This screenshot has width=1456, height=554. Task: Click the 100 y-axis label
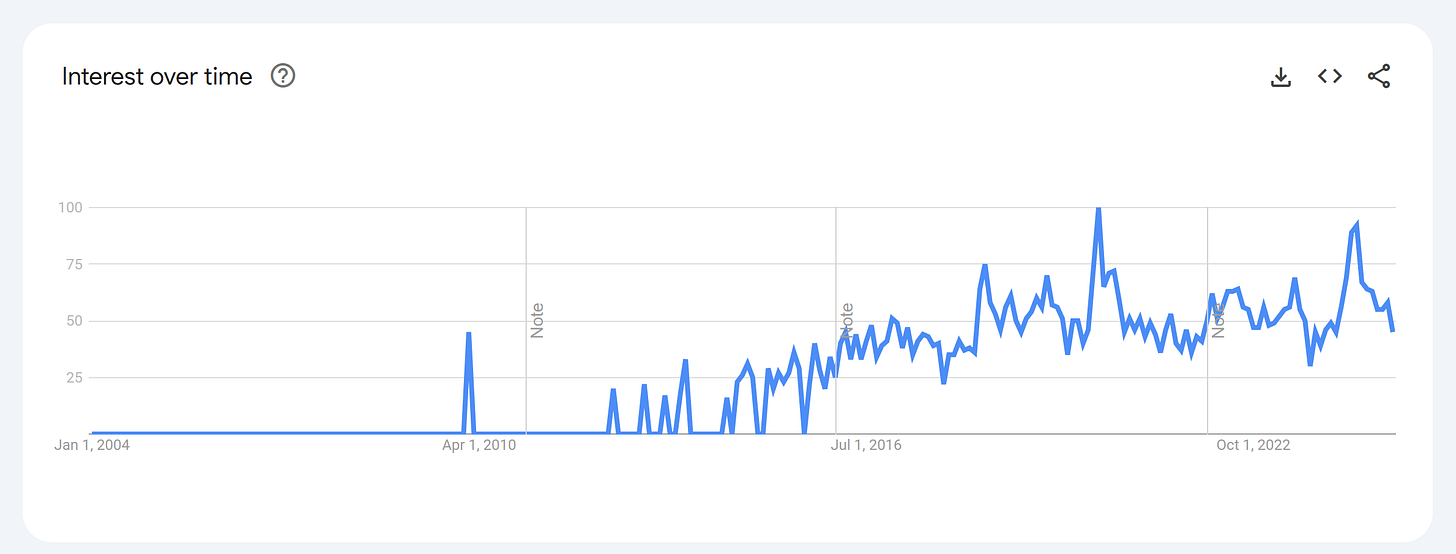click(70, 207)
